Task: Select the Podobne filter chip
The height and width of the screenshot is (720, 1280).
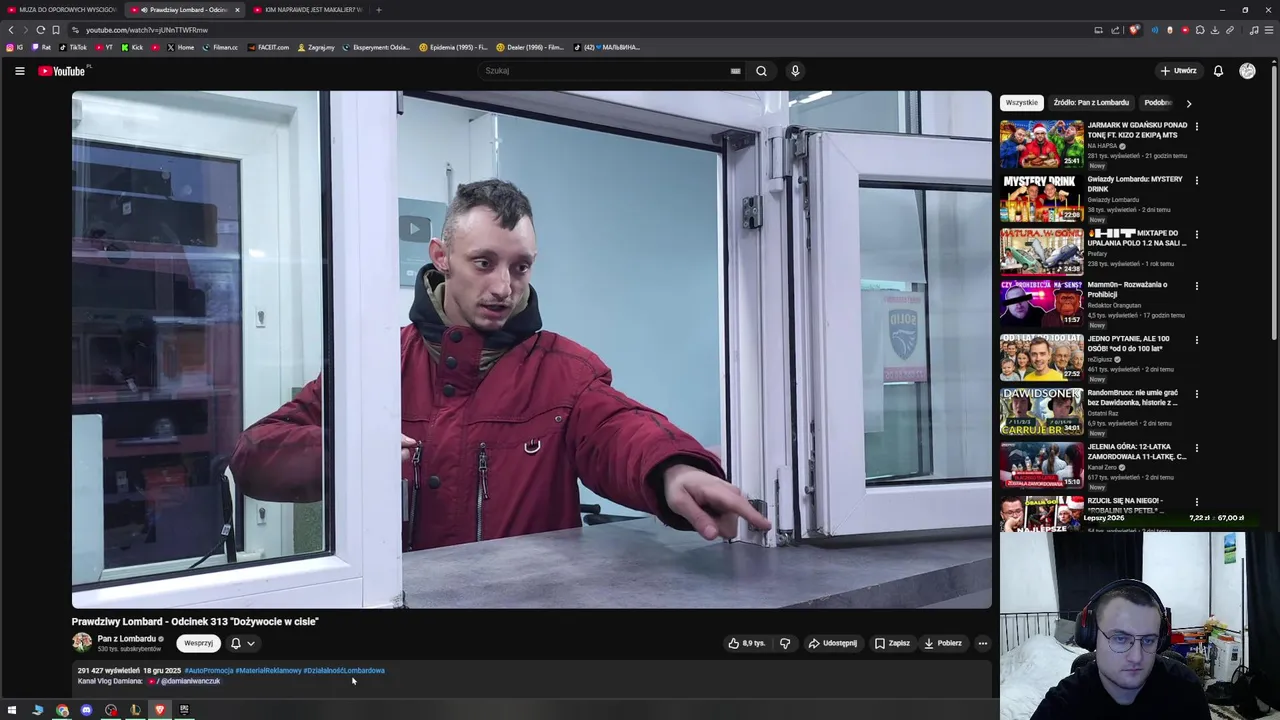Action: coord(1157,103)
